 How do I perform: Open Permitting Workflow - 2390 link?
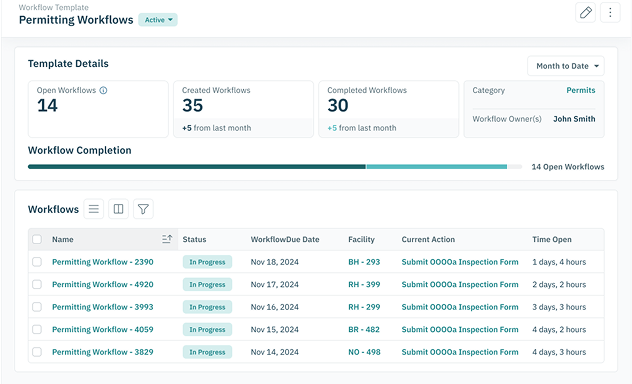coord(103,262)
